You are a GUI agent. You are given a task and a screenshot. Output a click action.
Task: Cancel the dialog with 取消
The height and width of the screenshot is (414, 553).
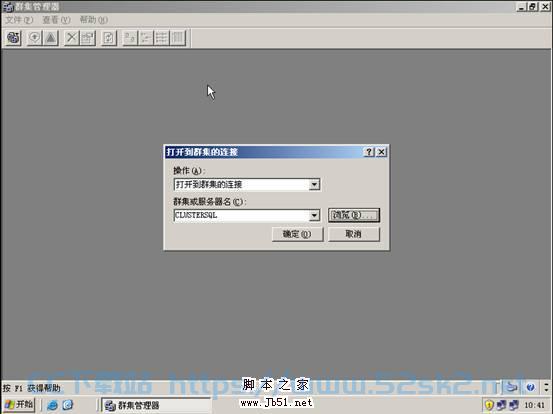(x=354, y=234)
